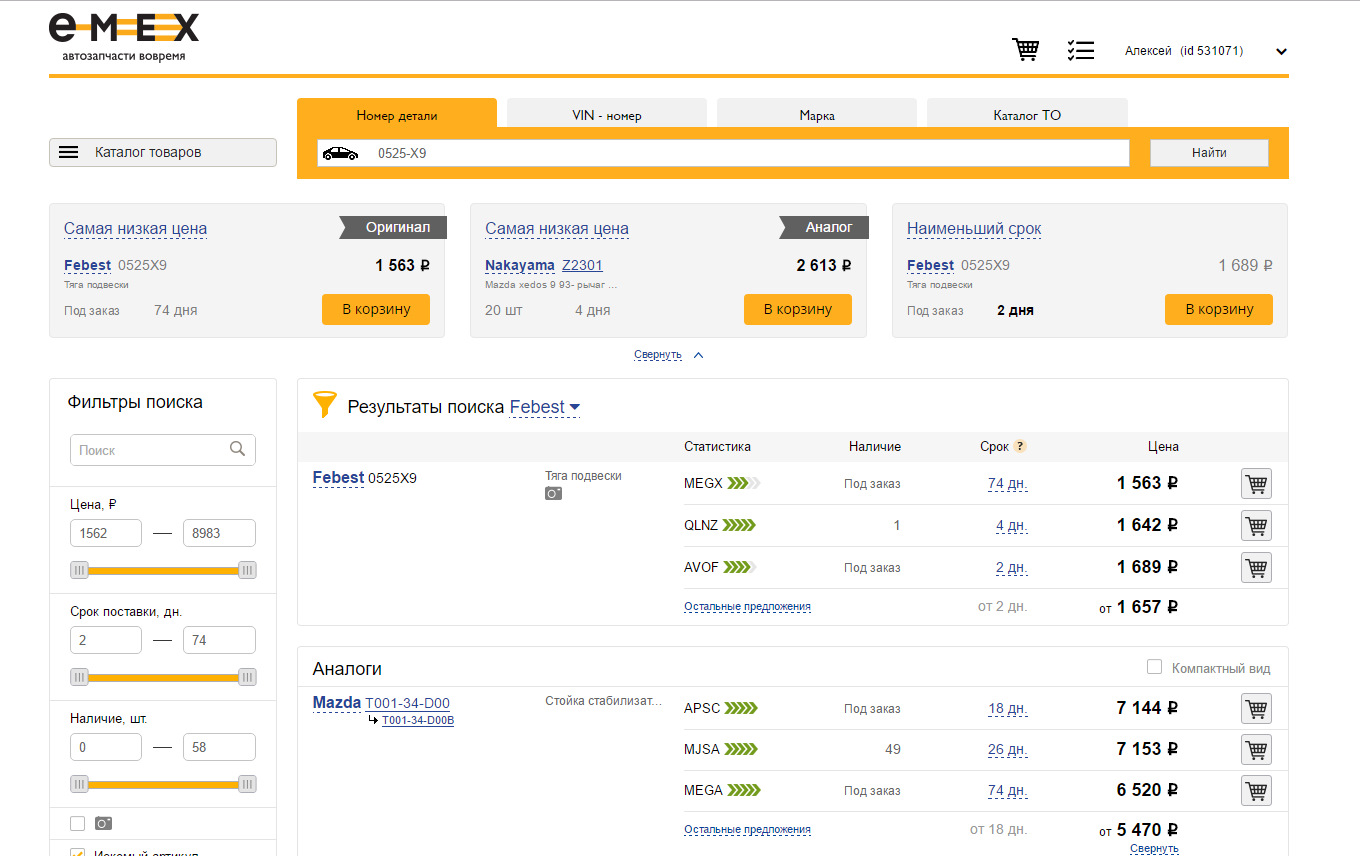Click В корзину for Nakayama Z2301
The height and width of the screenshot is (856, 1360).
point(798,309)
